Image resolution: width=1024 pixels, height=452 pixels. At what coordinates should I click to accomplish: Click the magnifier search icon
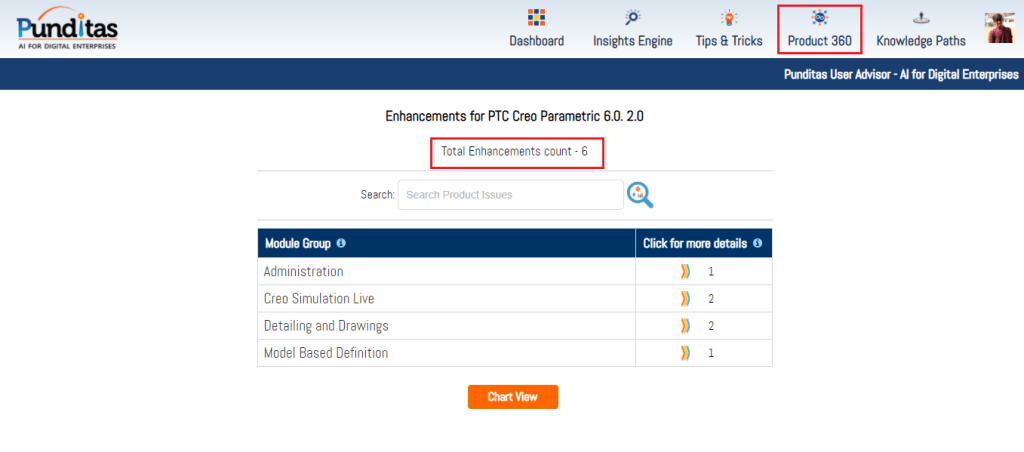click(640, 195)
